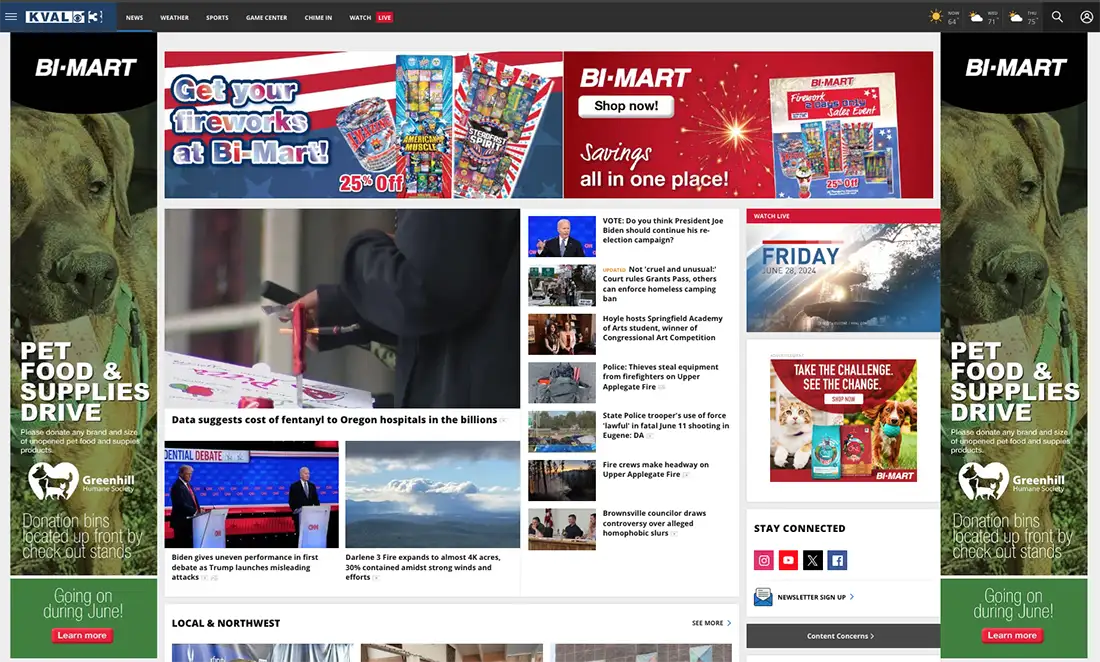Click the Brownsville councilor meeting thumbnail
Screen dimensions: 1100x662
click(x=562, y=529)
